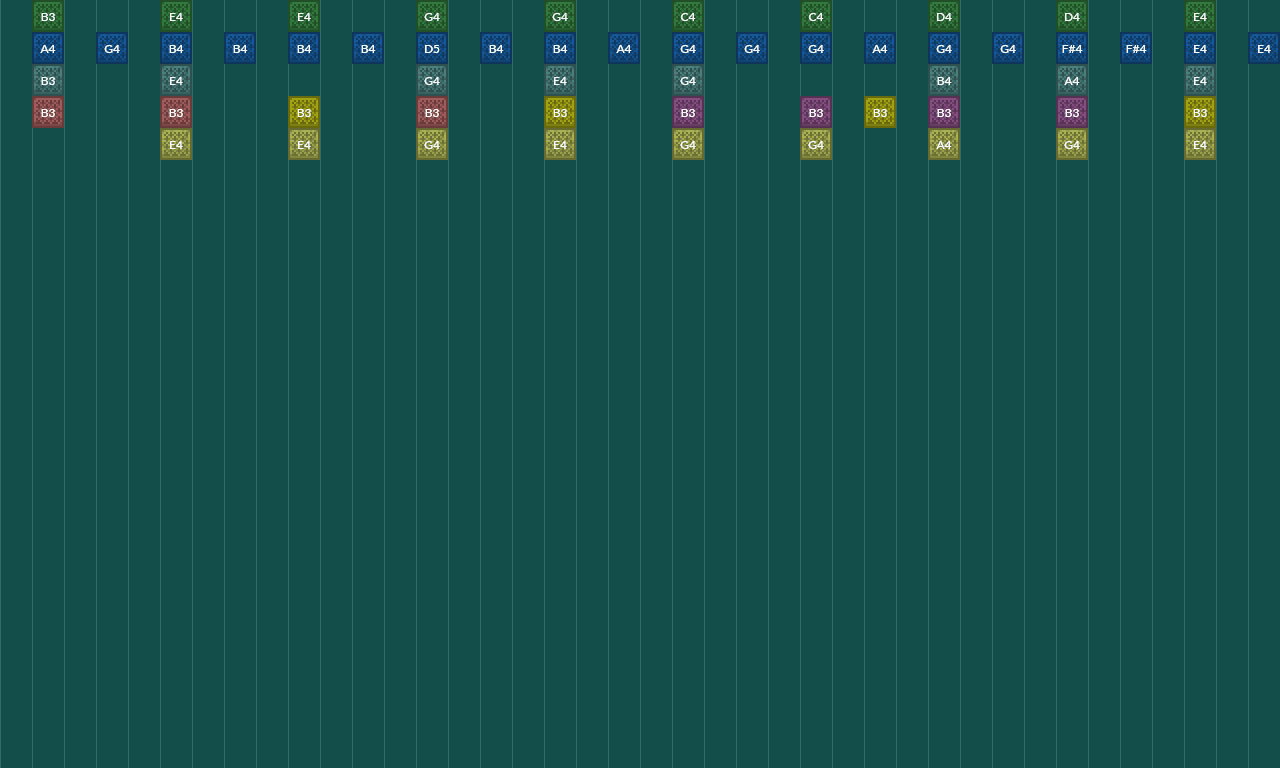Click the leftmost blue B4 note

coord(176,48)
